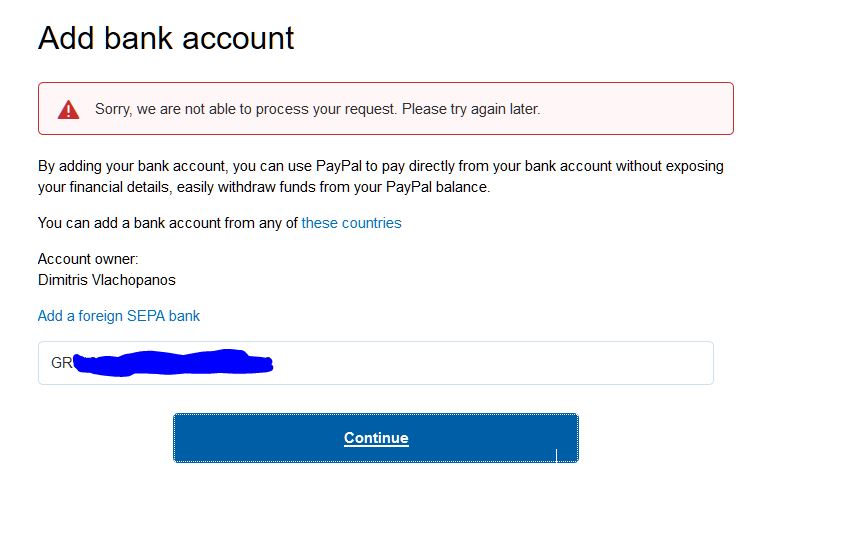The height and width of the screenshot is (535, 853).
Task: Click the word "PayPal" in the first paragraph line
Action: [x=338, y=166]
